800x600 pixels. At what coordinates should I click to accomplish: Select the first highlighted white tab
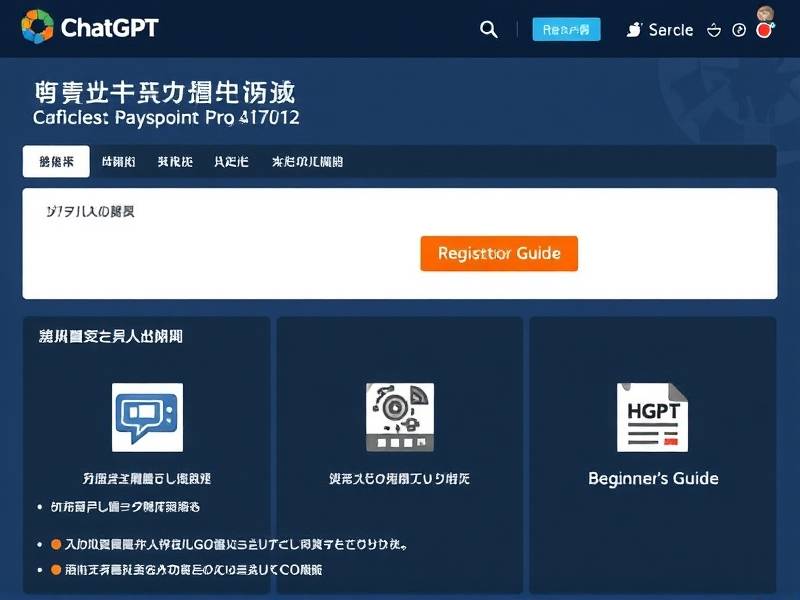pyautogui.click(x=56, y=161)
